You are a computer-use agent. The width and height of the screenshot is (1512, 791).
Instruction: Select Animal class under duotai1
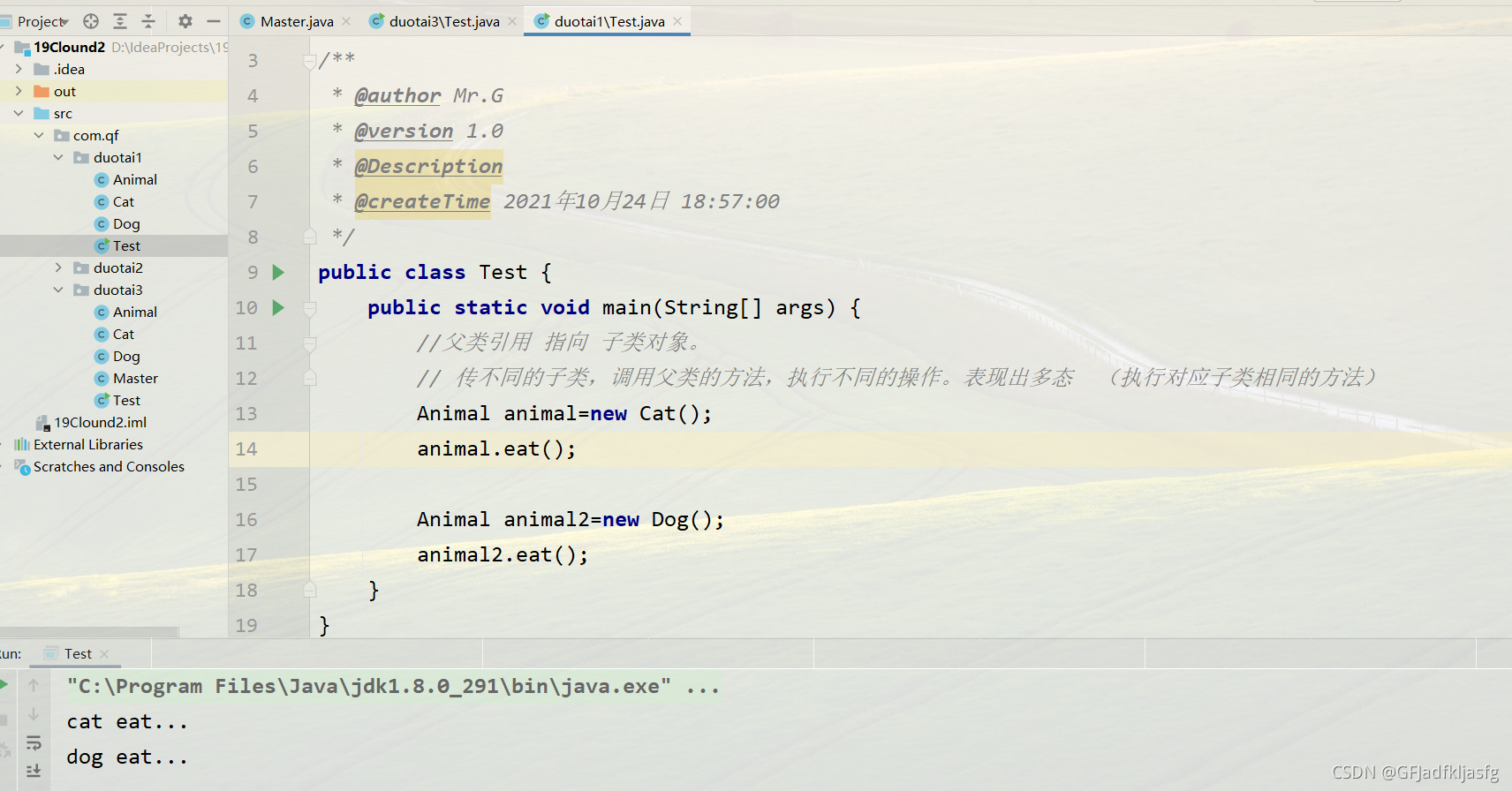[125, 179]
